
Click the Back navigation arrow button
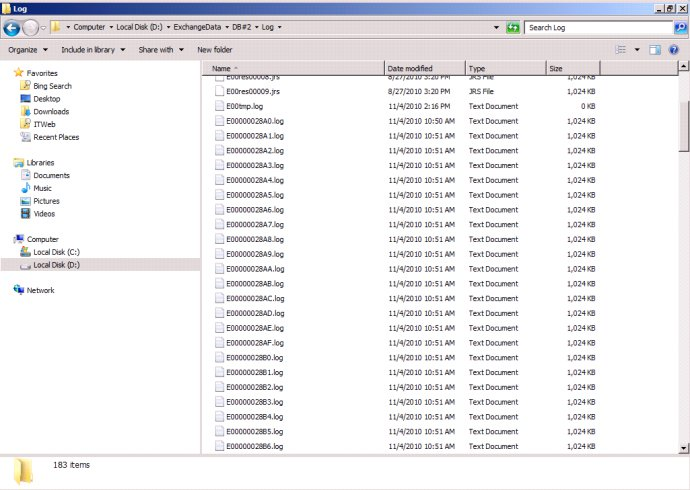tap(13, 28)
